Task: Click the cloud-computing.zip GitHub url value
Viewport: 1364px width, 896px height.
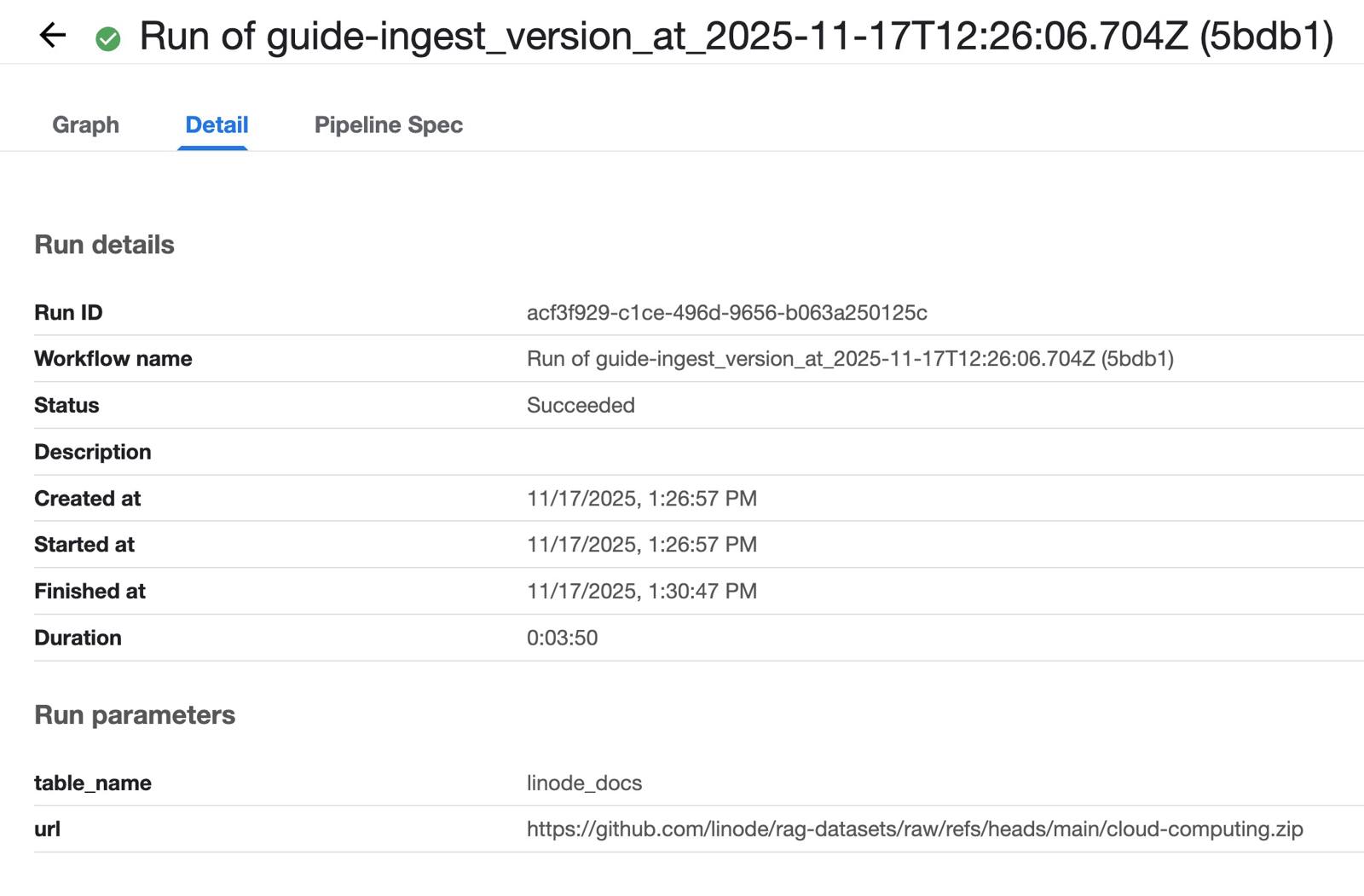Action: point(914,830)
